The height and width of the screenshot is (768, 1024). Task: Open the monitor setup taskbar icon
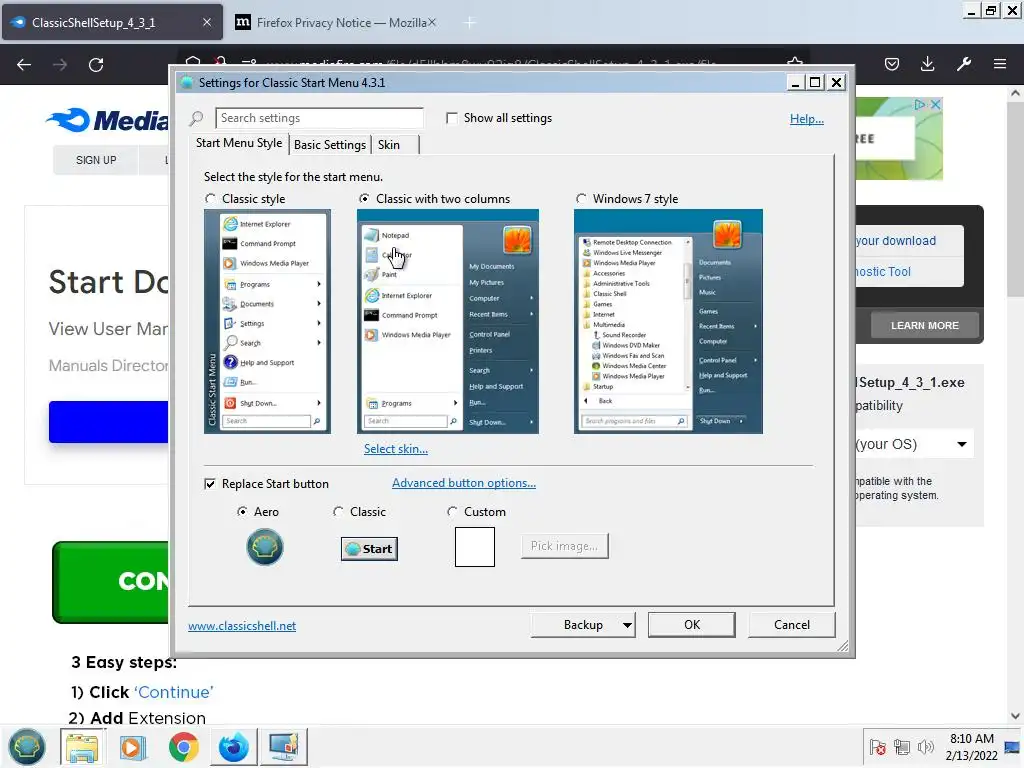click(x=284, y=746)
